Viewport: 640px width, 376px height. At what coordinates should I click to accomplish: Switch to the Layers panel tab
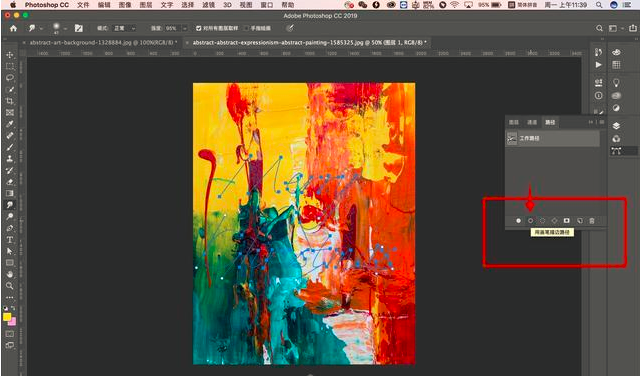tap(514, 122)
